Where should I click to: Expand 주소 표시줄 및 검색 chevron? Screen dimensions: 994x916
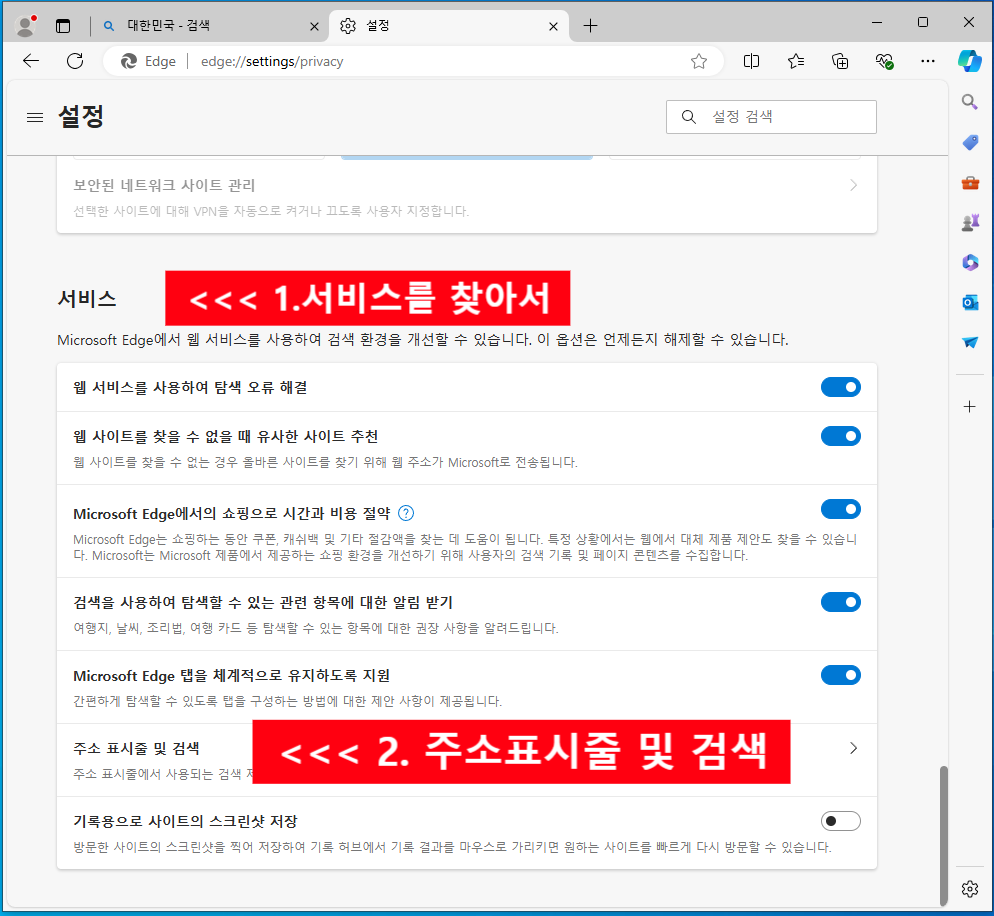point(853,749)
